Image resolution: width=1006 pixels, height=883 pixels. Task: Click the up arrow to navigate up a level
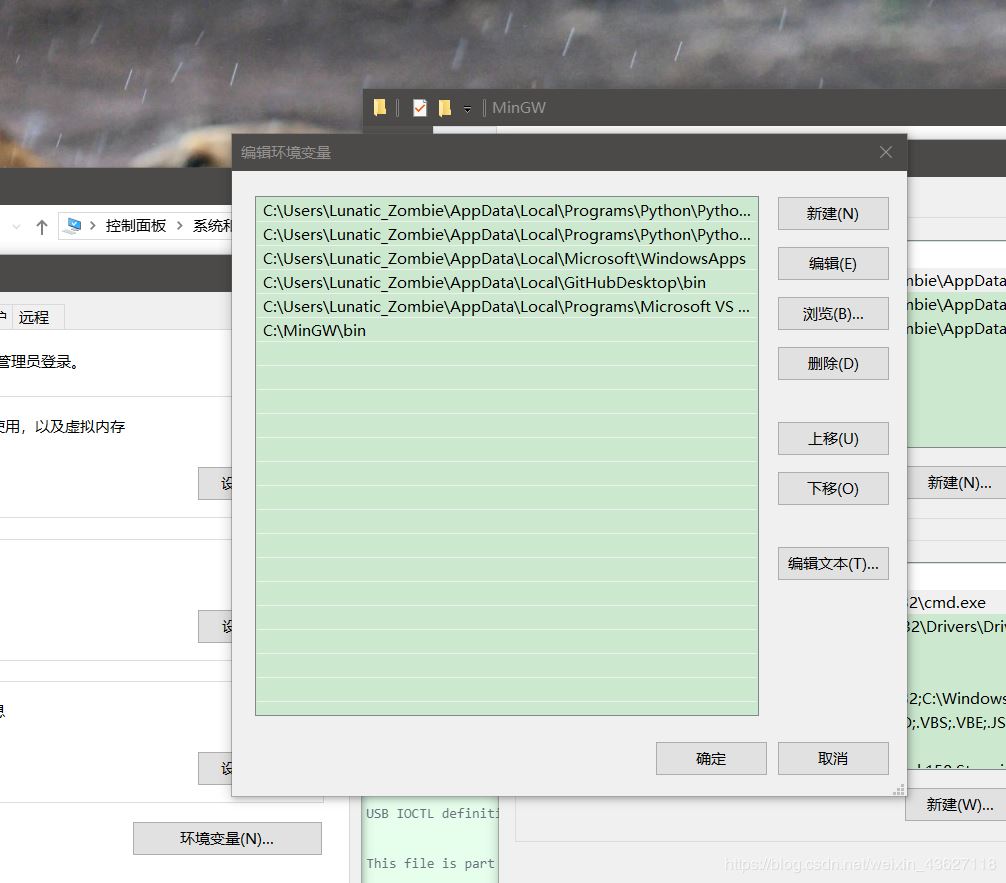(41, 226)
